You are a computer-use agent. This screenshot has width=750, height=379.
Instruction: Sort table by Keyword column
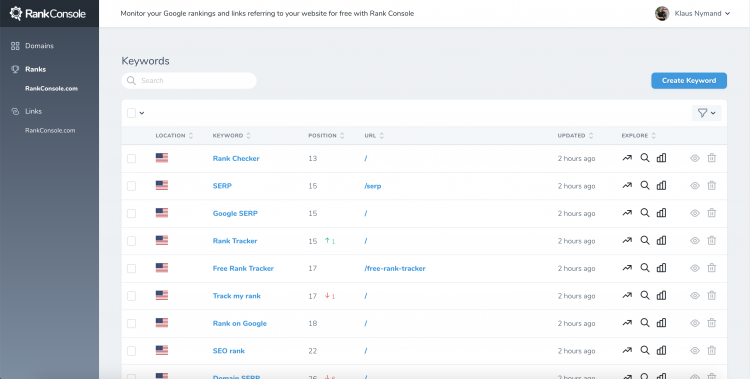tap(232, 135)
